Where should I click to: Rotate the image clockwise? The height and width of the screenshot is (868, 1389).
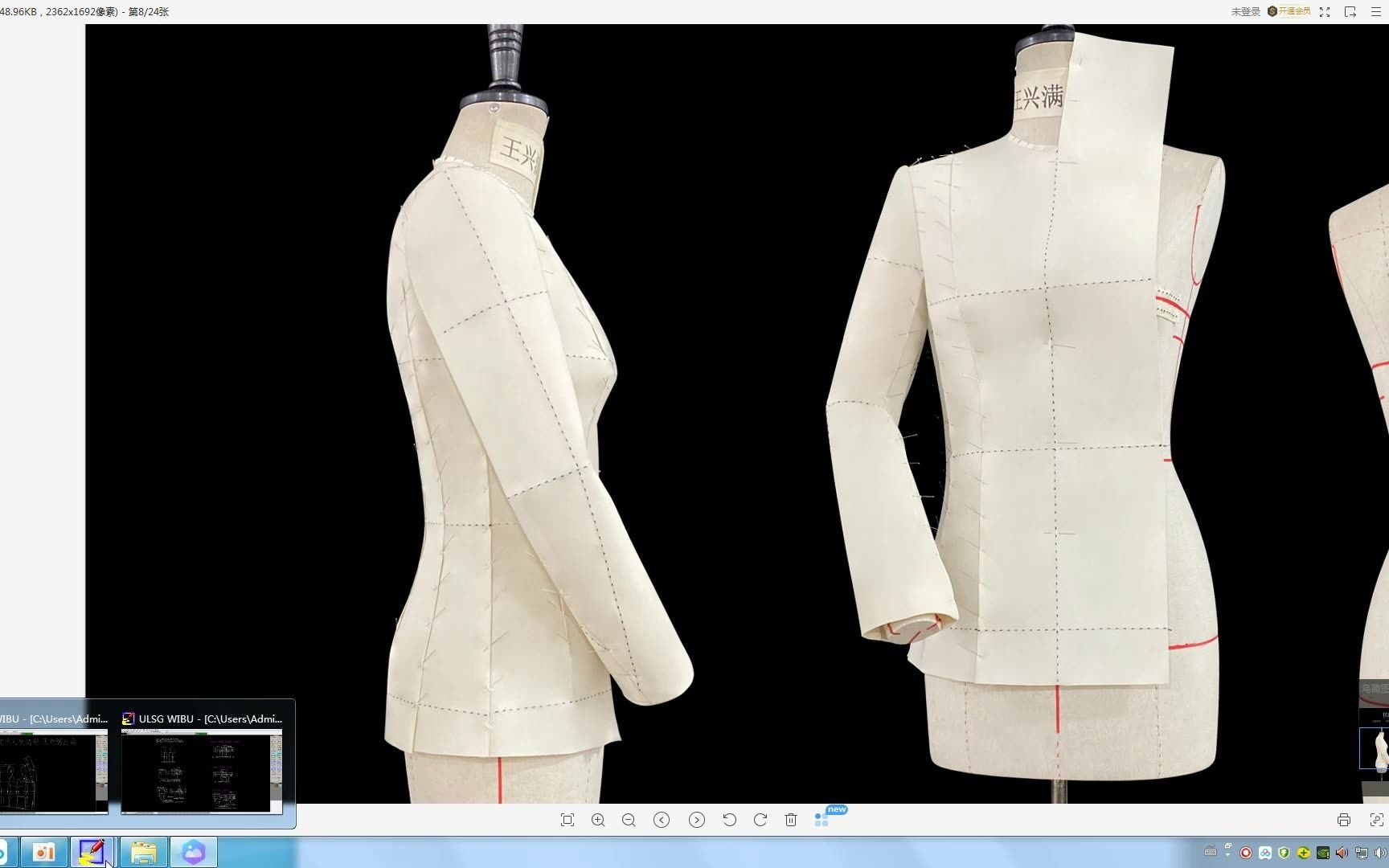(x=760, y=820)
